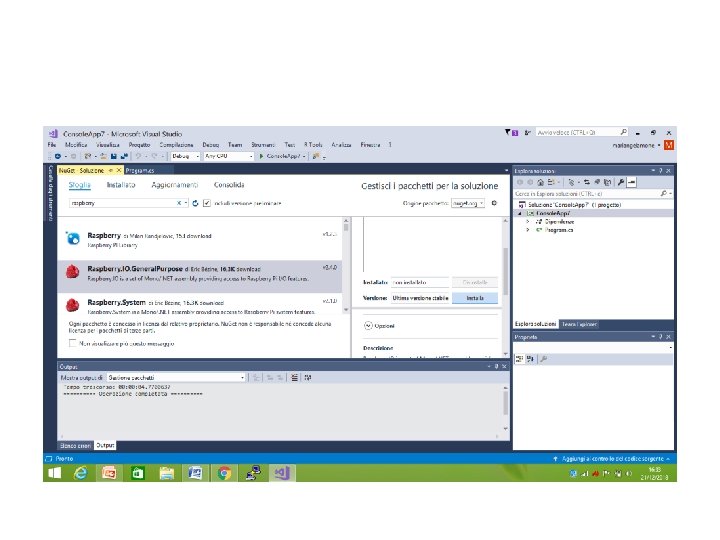Clear the NuGet search text with the X

pos(179,203)
